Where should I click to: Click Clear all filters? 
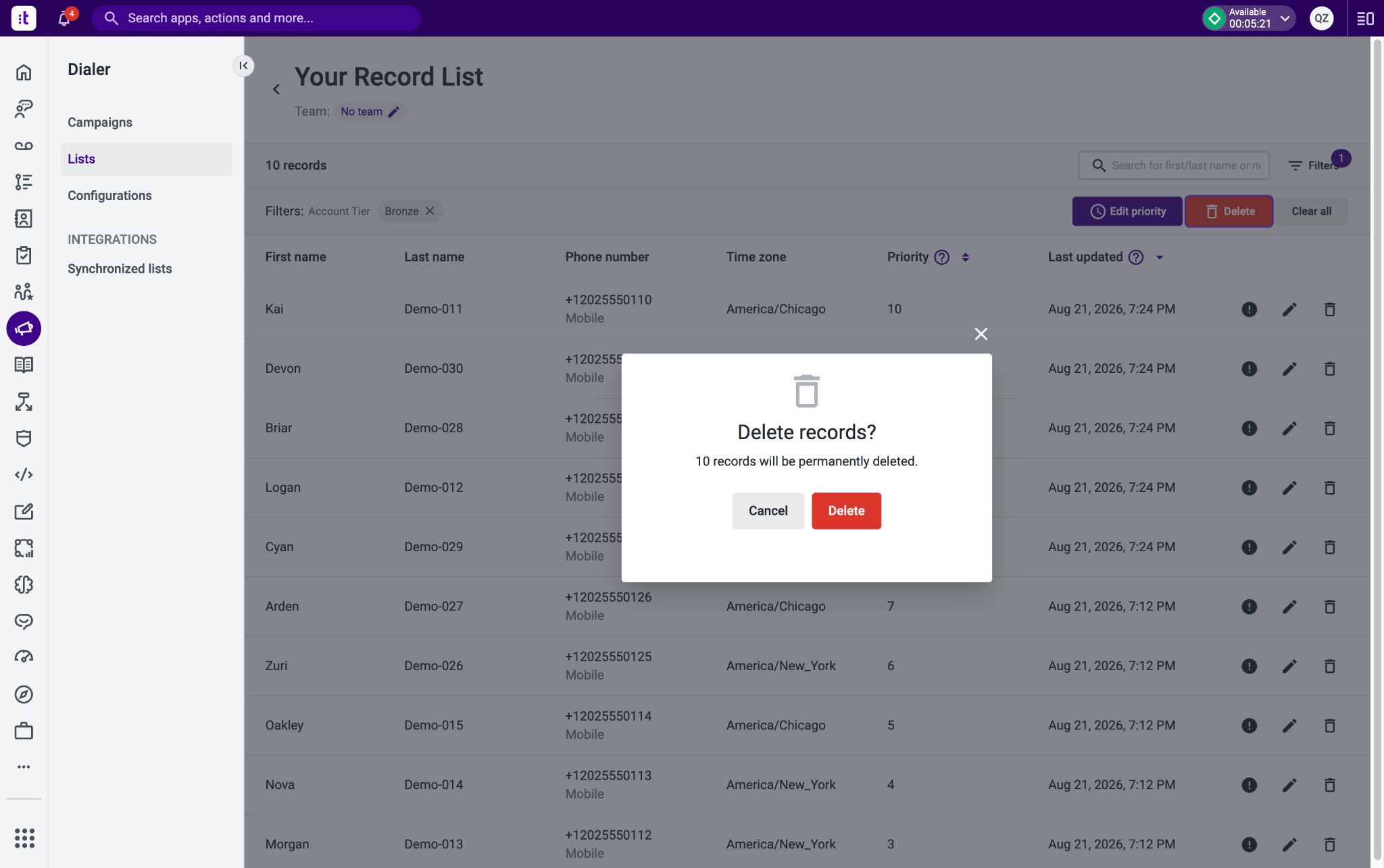pos(1311,211)
